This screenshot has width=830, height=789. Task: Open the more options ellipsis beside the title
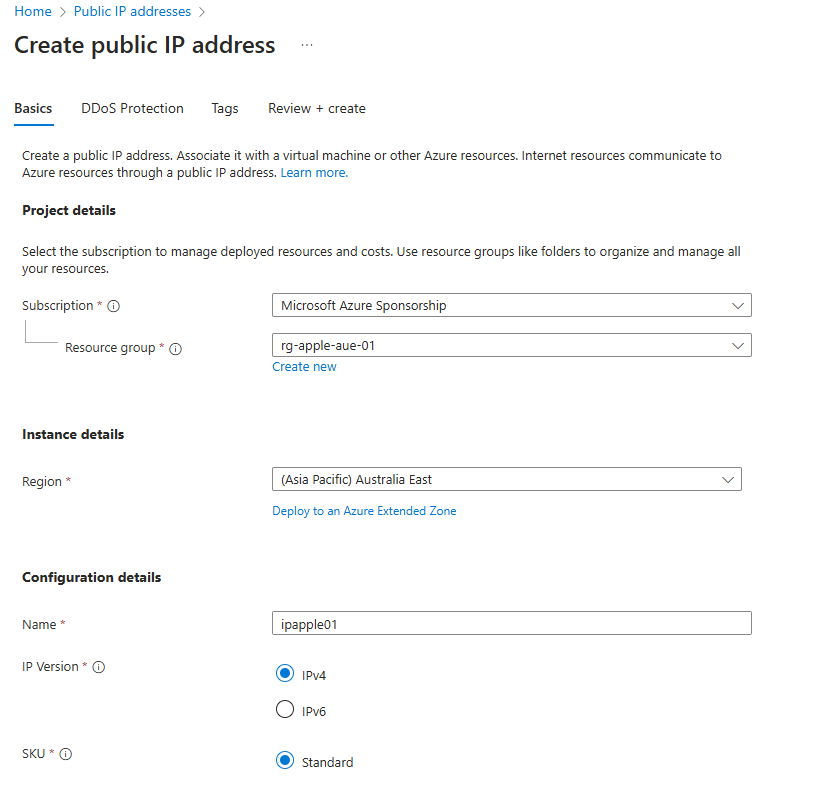point(307,45)
